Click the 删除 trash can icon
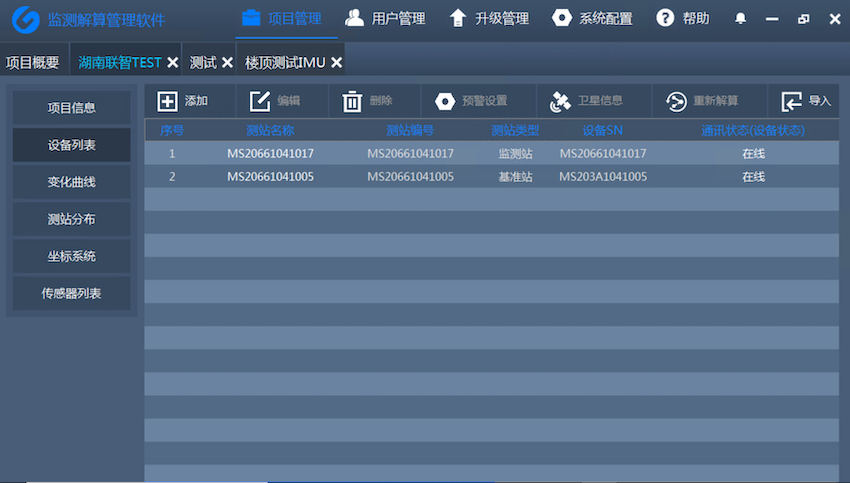The image size is (850, 483). click(352, 101)
